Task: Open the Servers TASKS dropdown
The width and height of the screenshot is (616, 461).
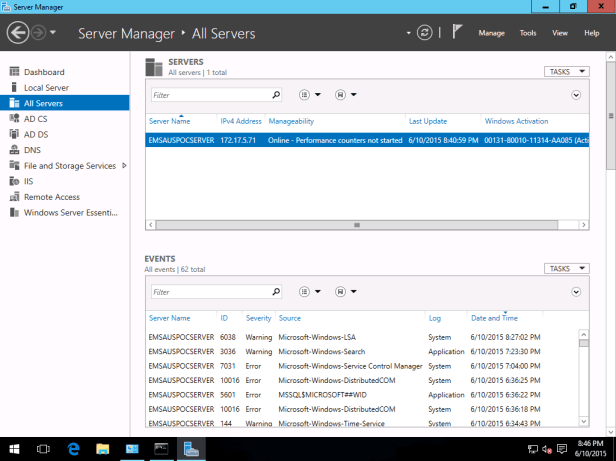Action: (x=566, y=72)
